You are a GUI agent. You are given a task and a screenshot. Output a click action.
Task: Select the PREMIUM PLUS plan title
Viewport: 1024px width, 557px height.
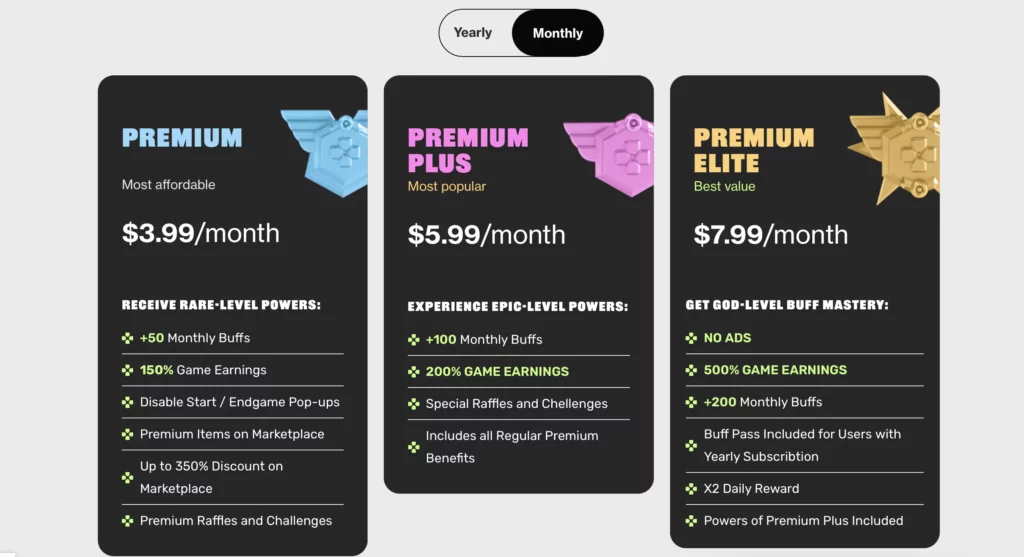(468, 150)
